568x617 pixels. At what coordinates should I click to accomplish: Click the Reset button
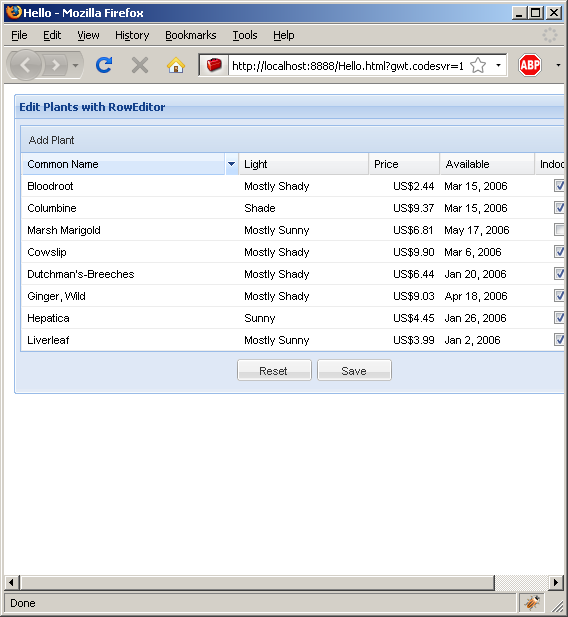tap(274, 370)
